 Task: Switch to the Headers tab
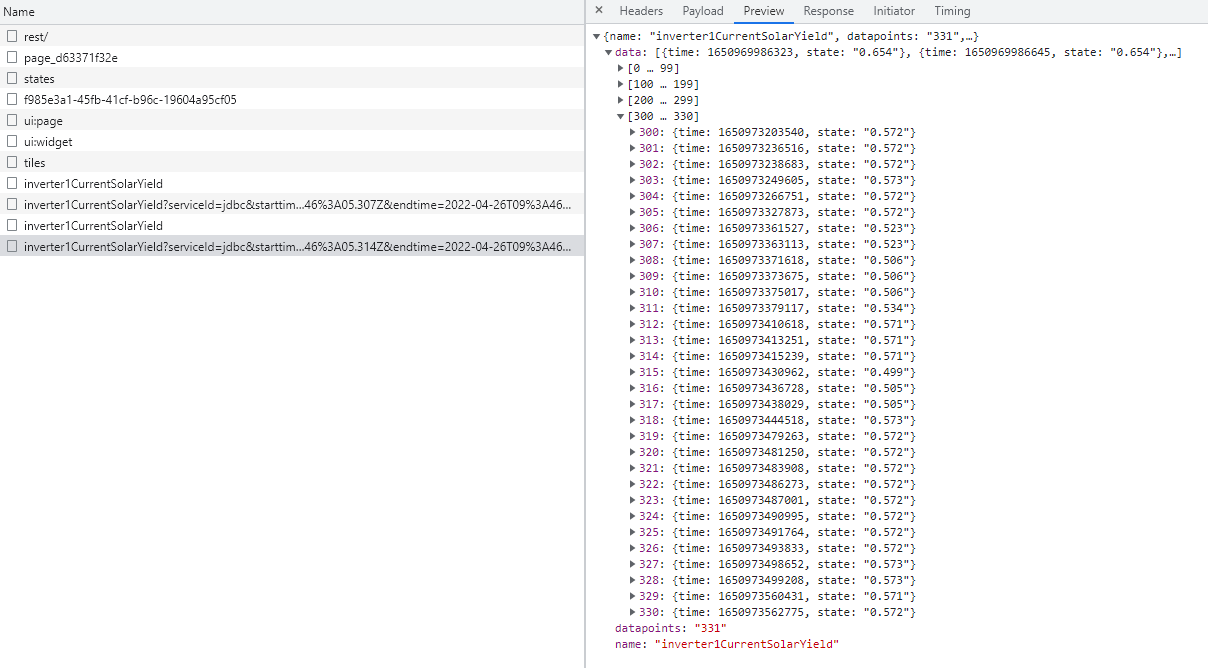(641, 11)
